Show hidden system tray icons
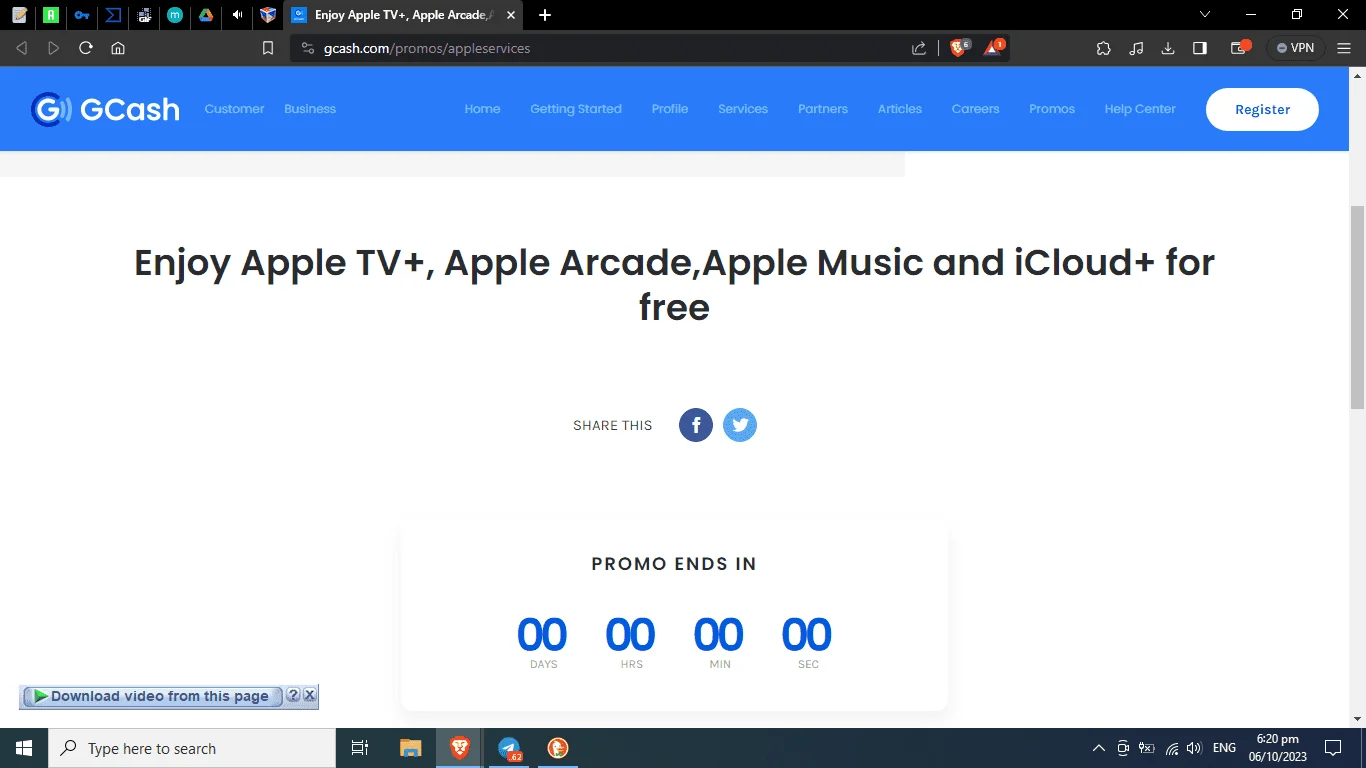Viewport: 1366px width, 768px height. pos(1098,748)
